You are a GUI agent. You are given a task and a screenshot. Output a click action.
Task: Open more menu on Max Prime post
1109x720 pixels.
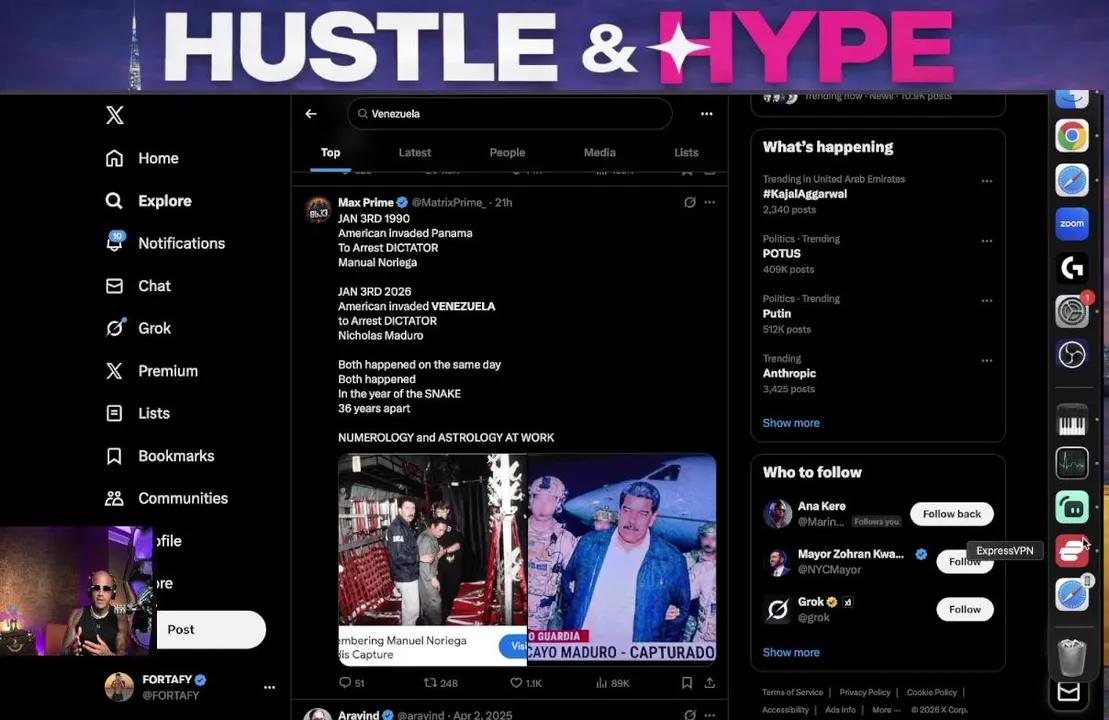point(709,202)
